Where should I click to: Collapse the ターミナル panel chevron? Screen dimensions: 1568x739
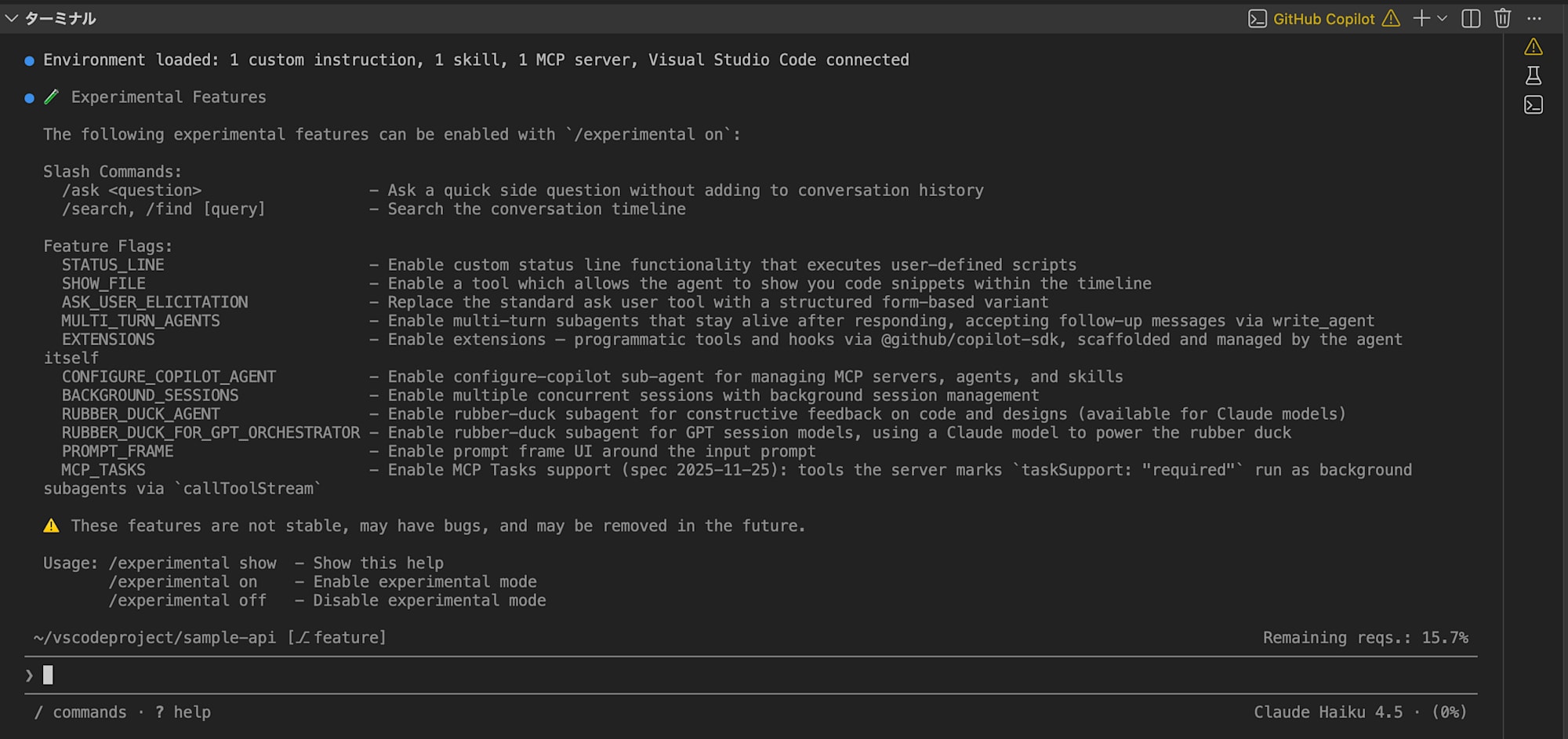coord(11,18)
